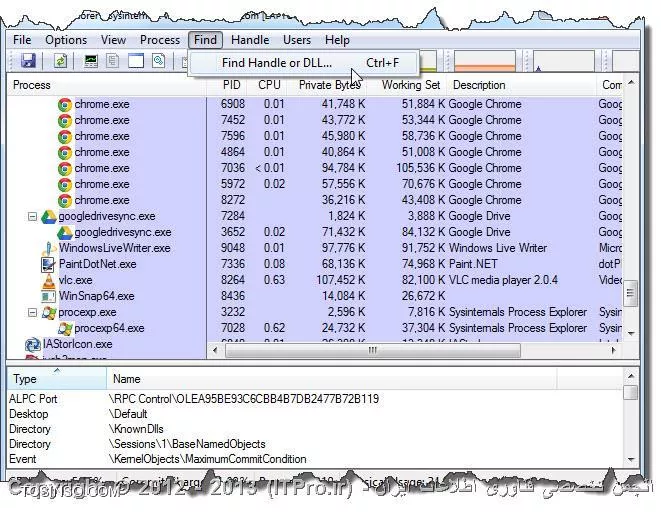This screenshot has height=513, width=661.
Task: Select the IAStorIcon.exe process row
Action: click(107, 344)
